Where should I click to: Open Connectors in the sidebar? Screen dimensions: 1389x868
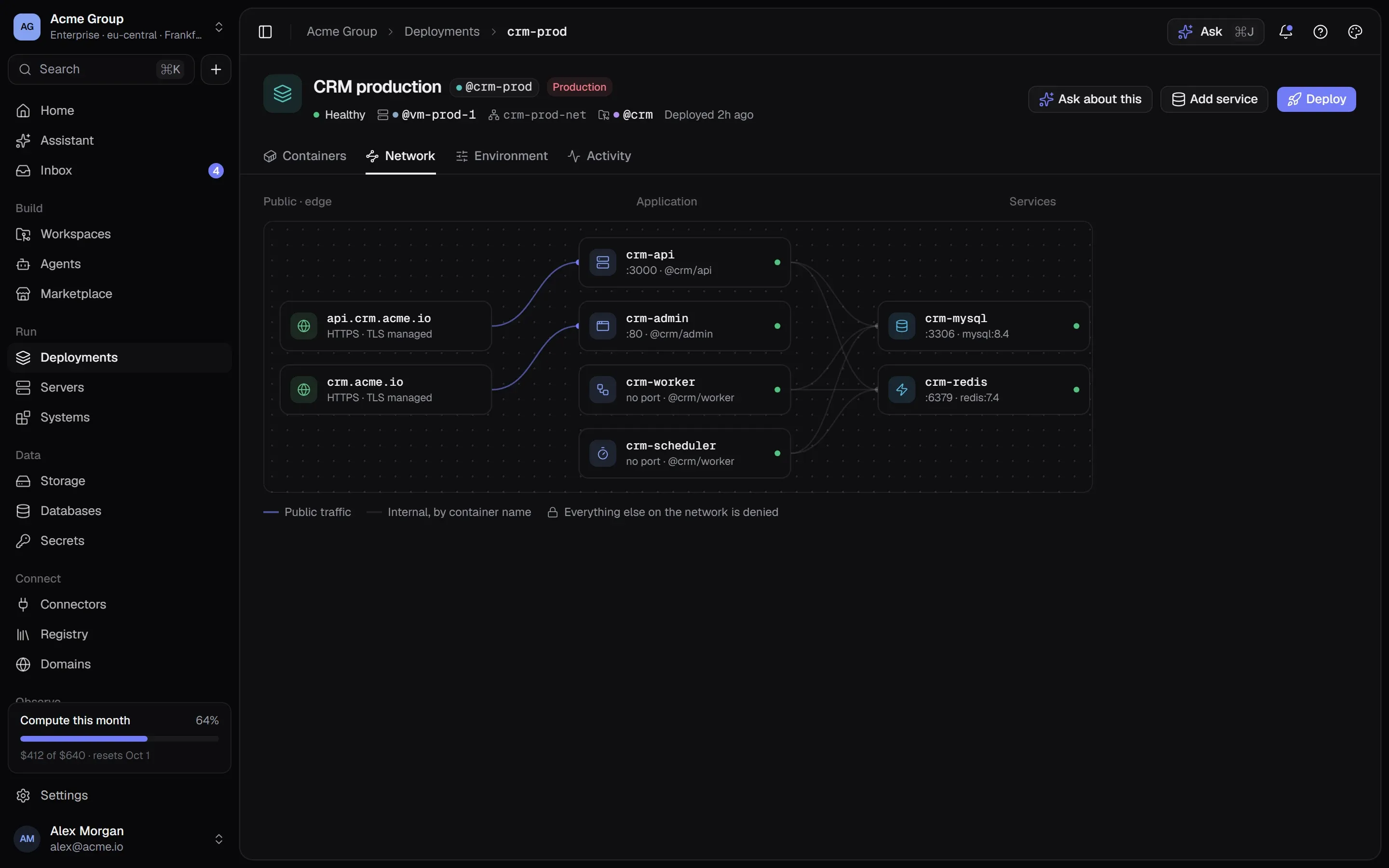(x=120, y=605)
